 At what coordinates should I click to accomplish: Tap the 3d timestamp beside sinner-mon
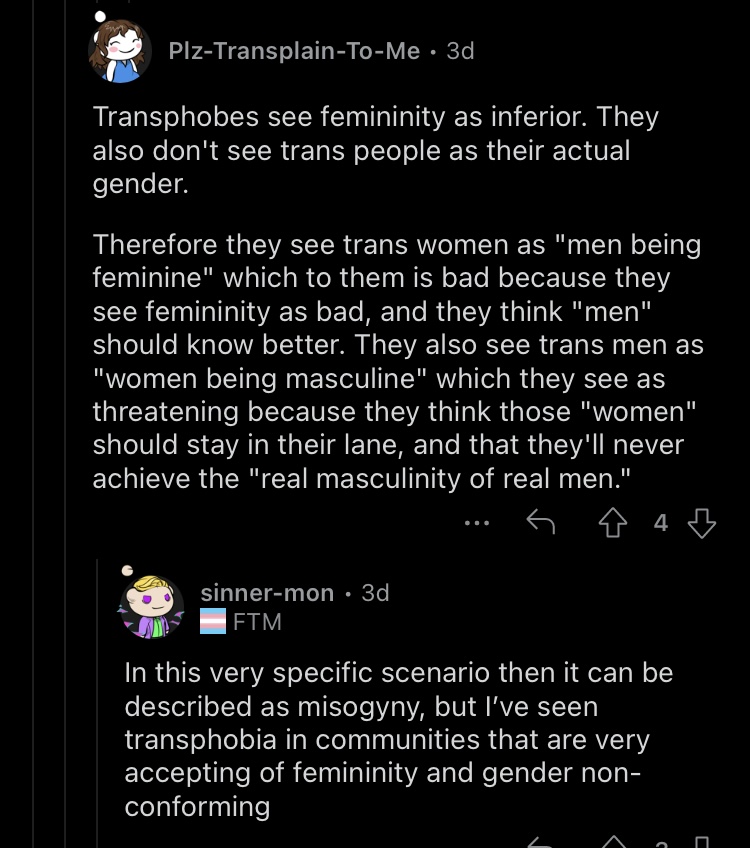tap(375, 593)
